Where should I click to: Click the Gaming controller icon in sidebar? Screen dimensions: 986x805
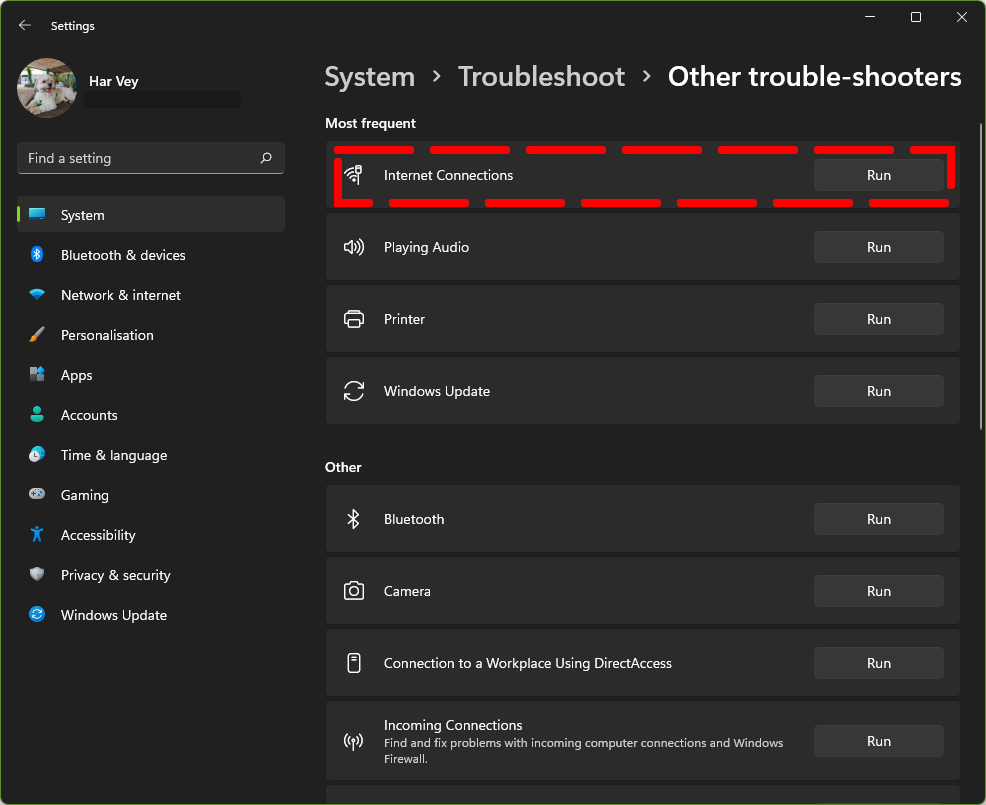tap(37, 494)
